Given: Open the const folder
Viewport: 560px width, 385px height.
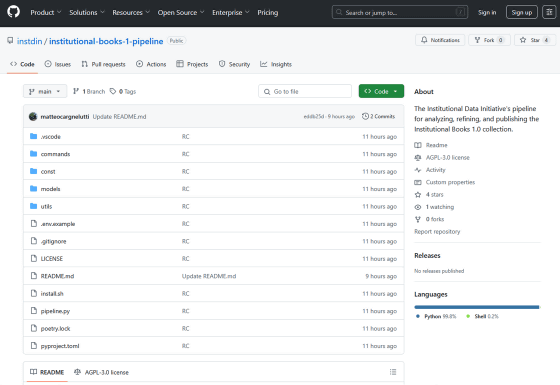Looking at the screenshot, I should click(48, 171).
